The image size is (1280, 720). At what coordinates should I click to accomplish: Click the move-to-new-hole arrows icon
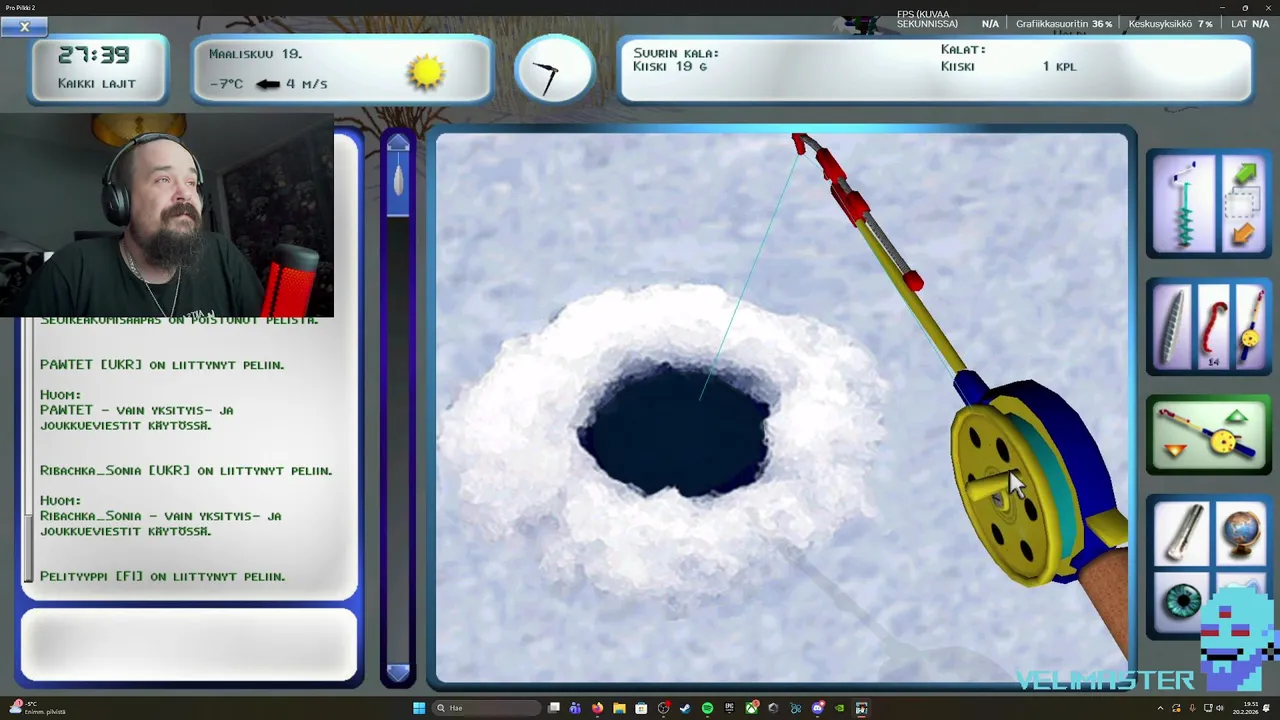point(1243,205)
